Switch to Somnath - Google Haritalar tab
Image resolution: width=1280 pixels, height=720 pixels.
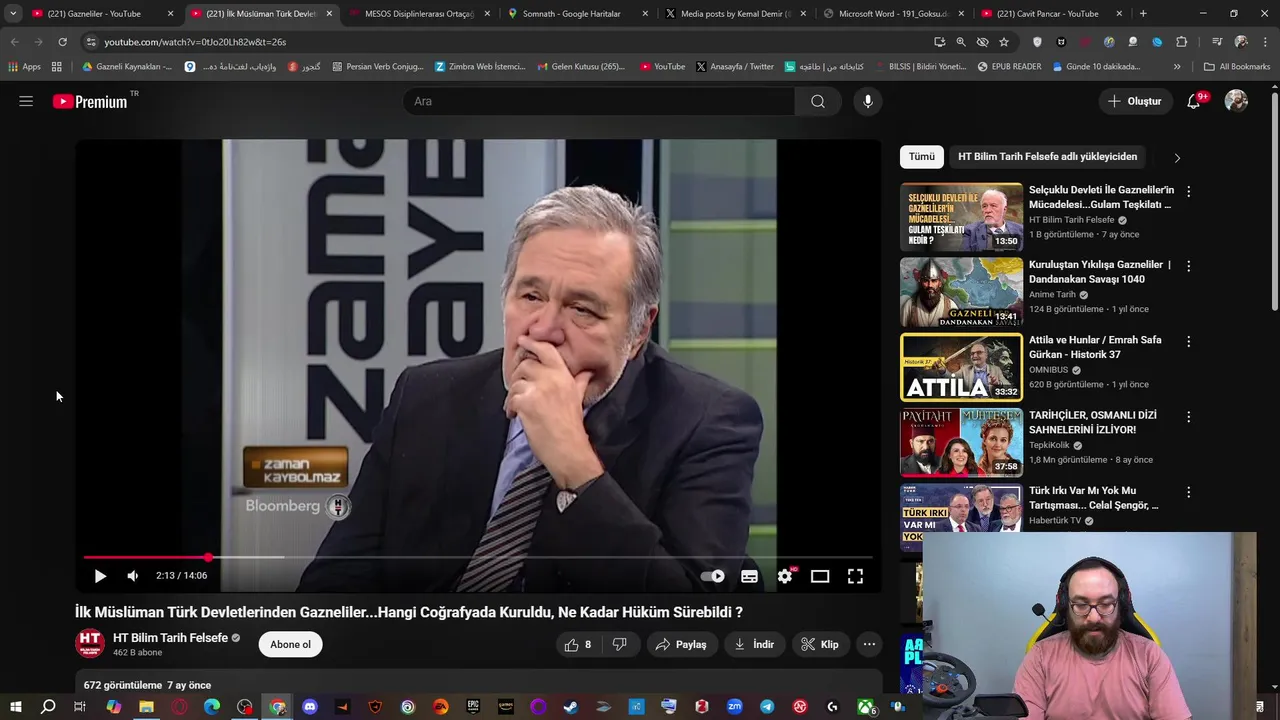[x=578, y=14]
